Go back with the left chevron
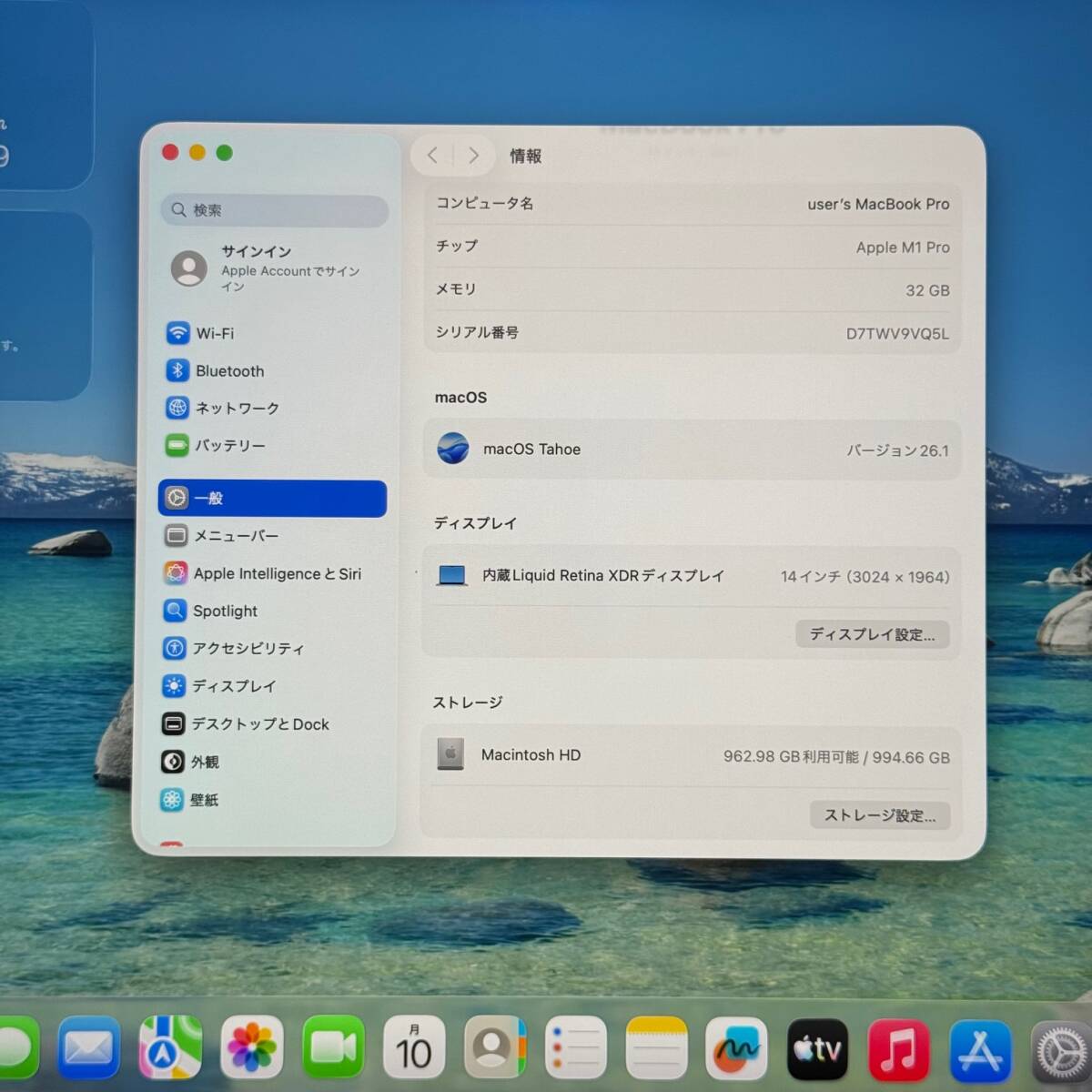 [433, 156]
